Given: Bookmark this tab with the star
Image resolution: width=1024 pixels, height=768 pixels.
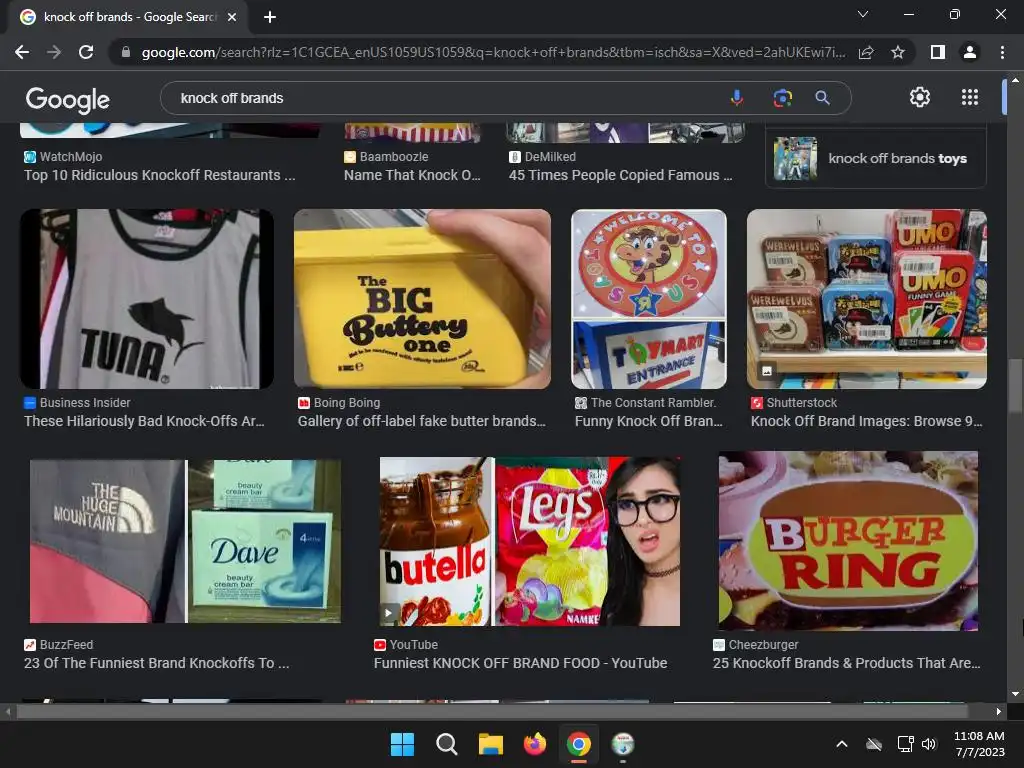Looking at the screenshot, I should tap(898, 52).
